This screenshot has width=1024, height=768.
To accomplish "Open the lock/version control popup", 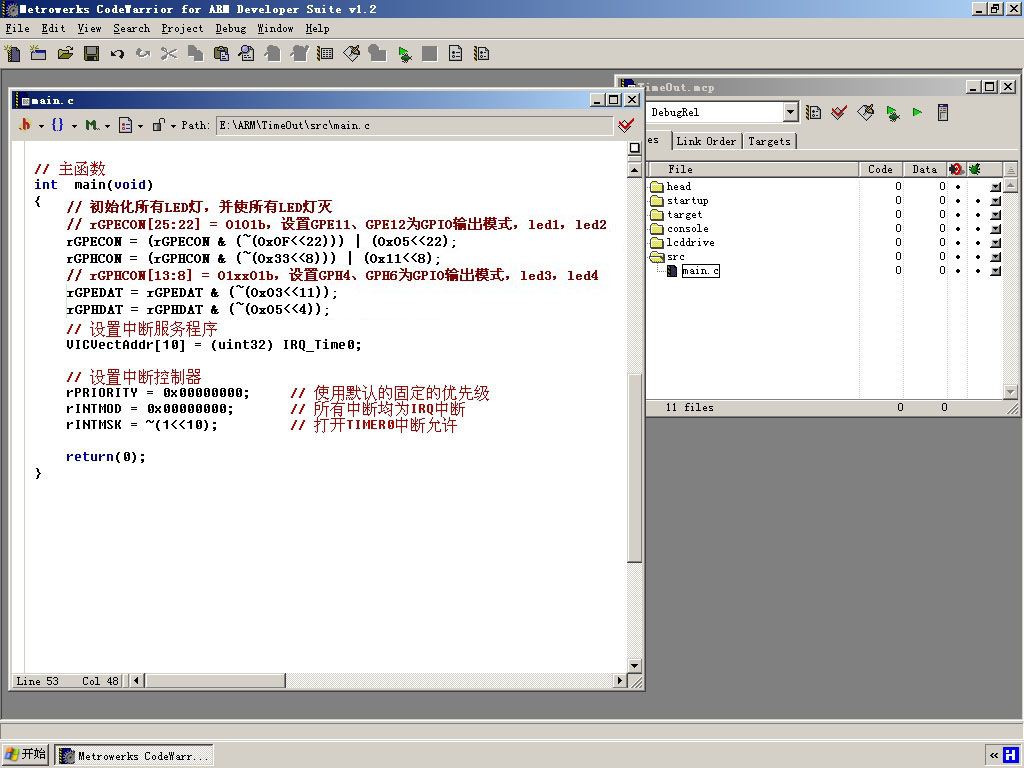I will [x=163, y=125].
